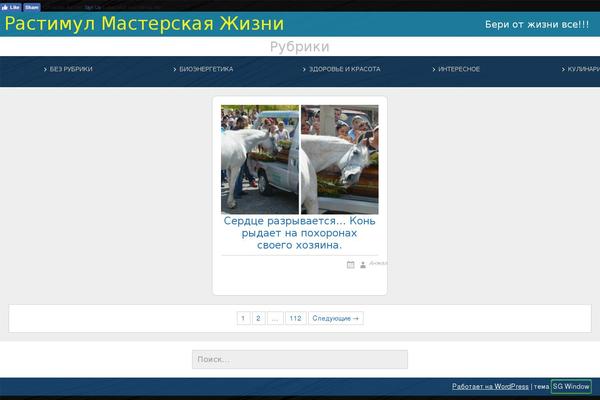This screenshot has height=400, width=600.
Task: Open the БИОЭНЕРГЕТИКА category
Action: (206, 69)
